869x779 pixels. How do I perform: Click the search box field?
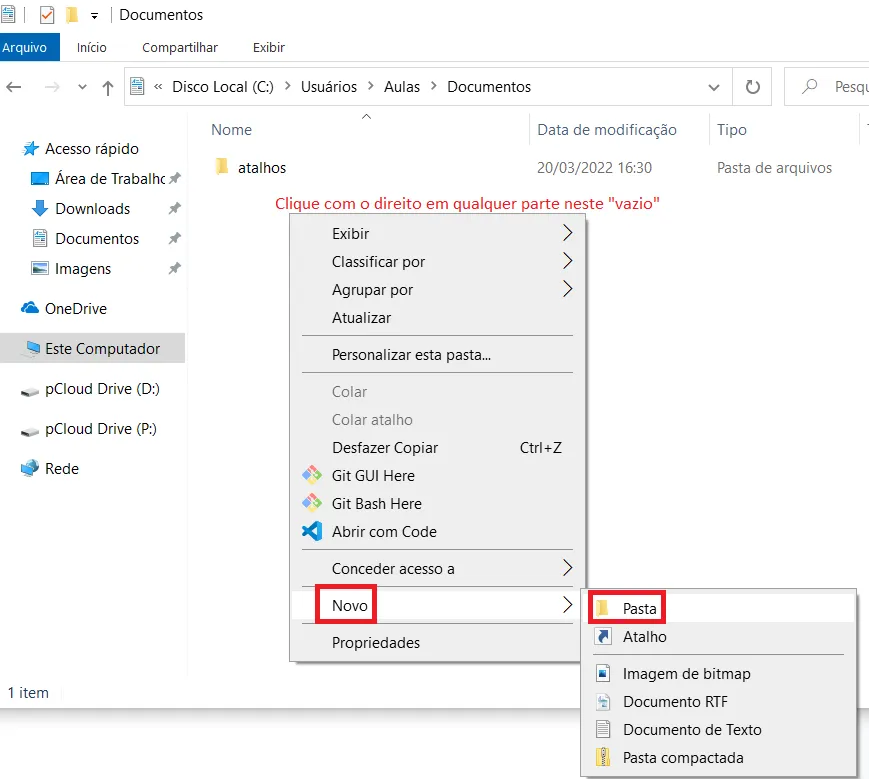[x=827, y=87]
